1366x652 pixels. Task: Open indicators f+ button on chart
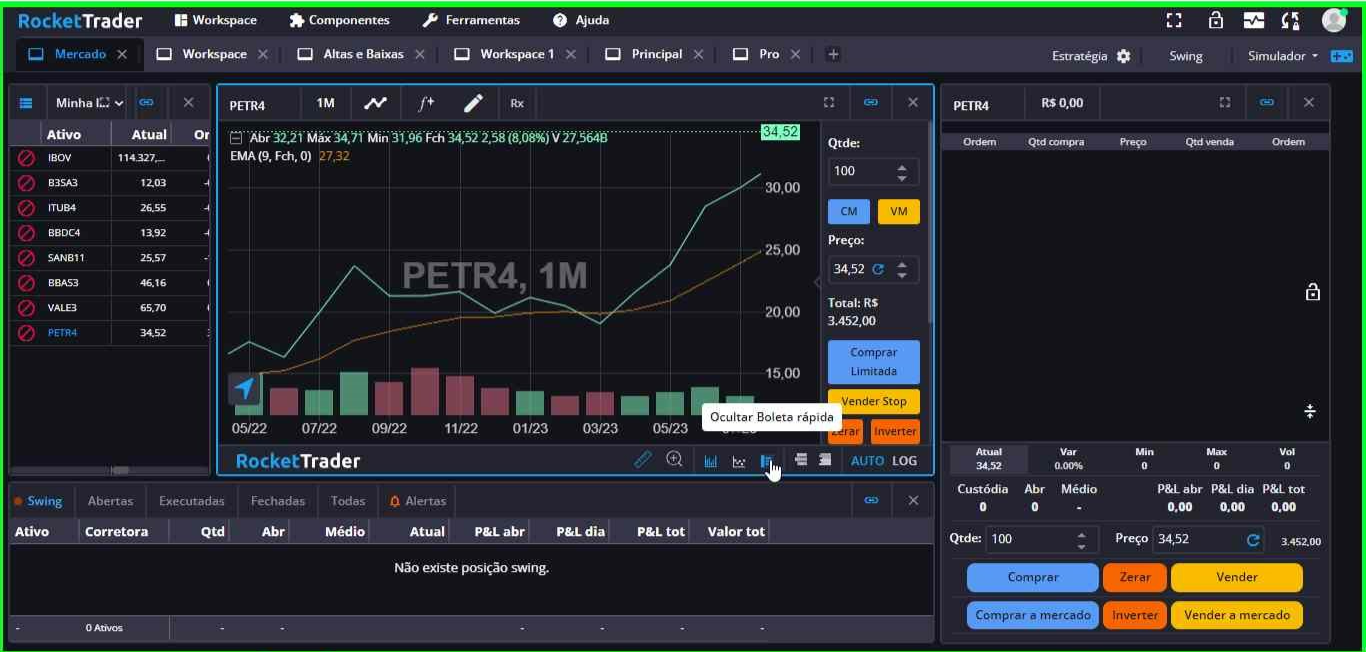[x=426, y=102]
